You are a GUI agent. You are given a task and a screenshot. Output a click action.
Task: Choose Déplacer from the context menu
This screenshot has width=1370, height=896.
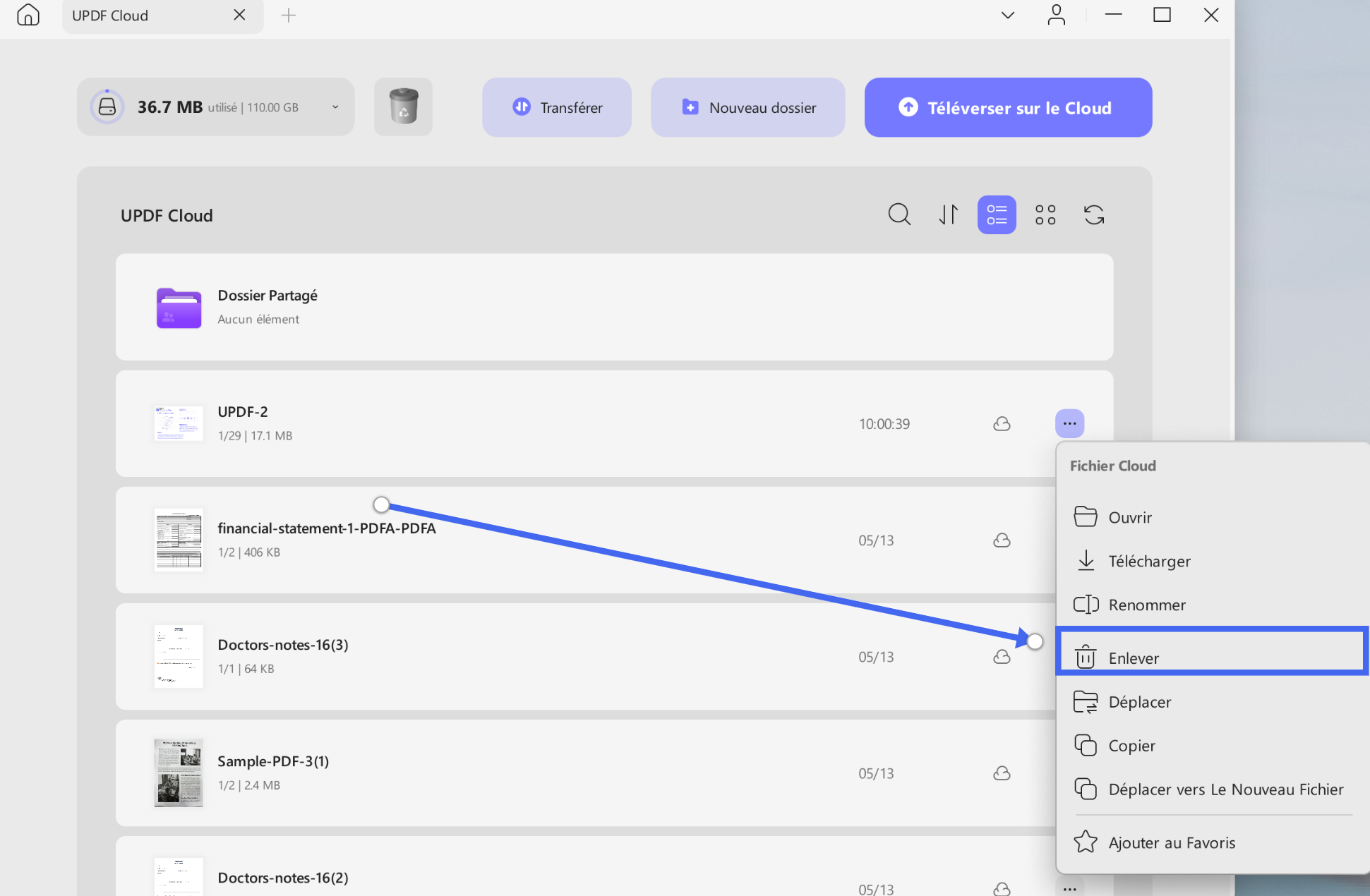pyautogui.click(x=1213, y=702)
